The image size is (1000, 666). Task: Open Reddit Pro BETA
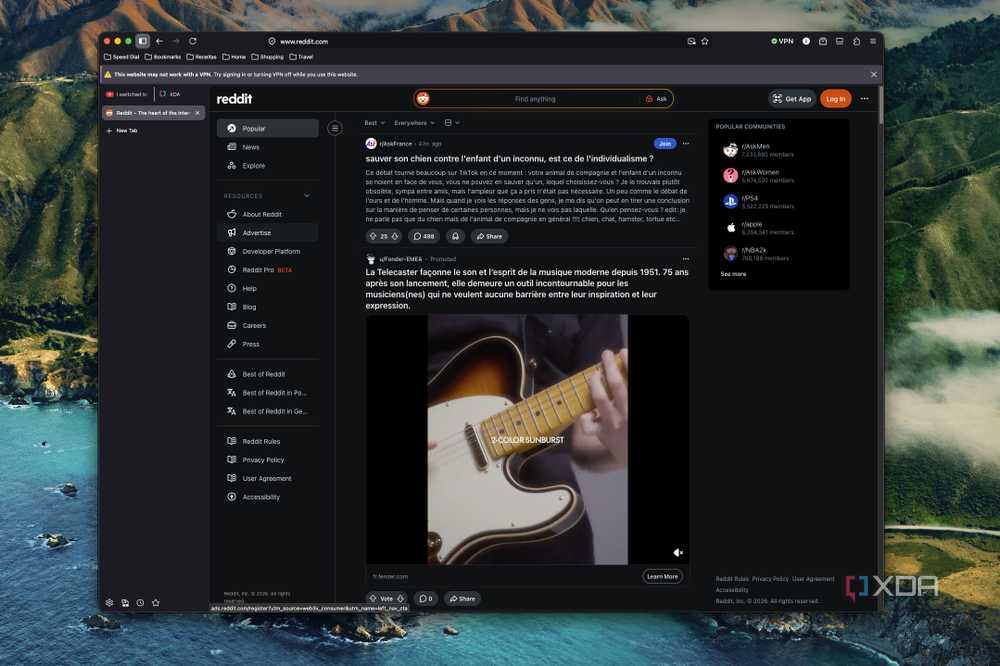[x=268, y=270]
